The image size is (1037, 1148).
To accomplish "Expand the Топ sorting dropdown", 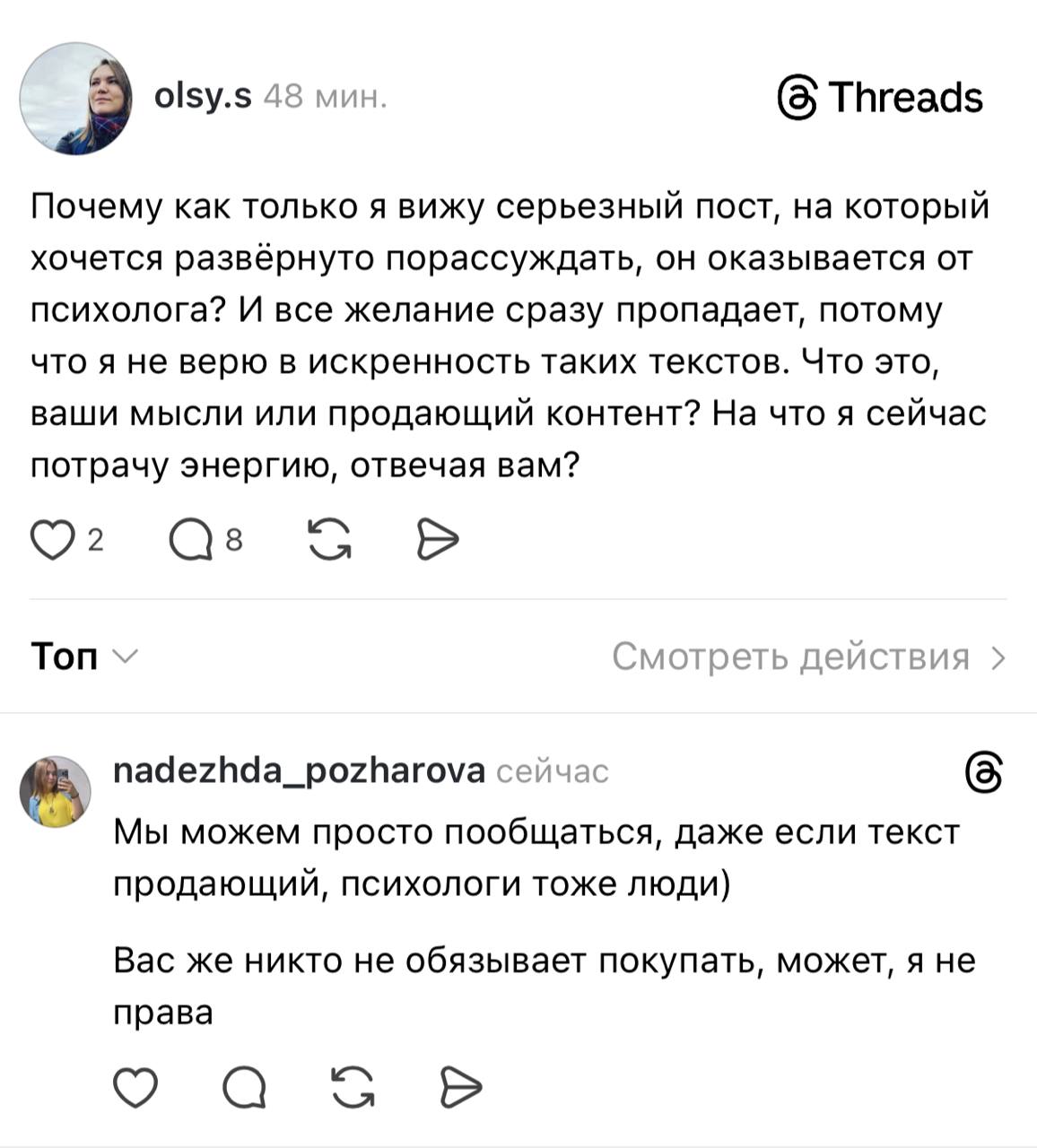I will click(x=126, y=657).
